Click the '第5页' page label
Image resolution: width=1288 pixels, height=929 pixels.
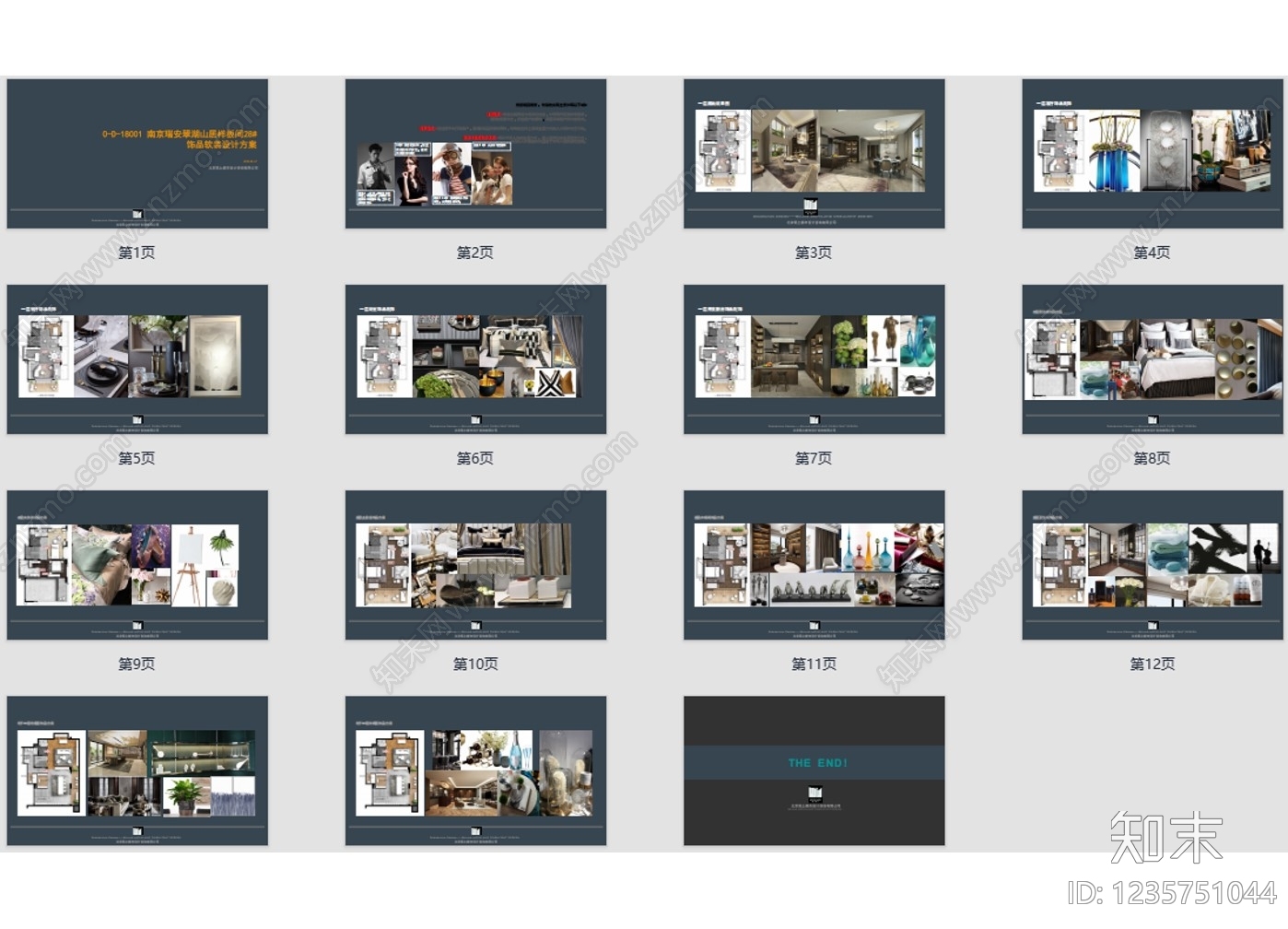pyautogui.click(x=136, y=458)
